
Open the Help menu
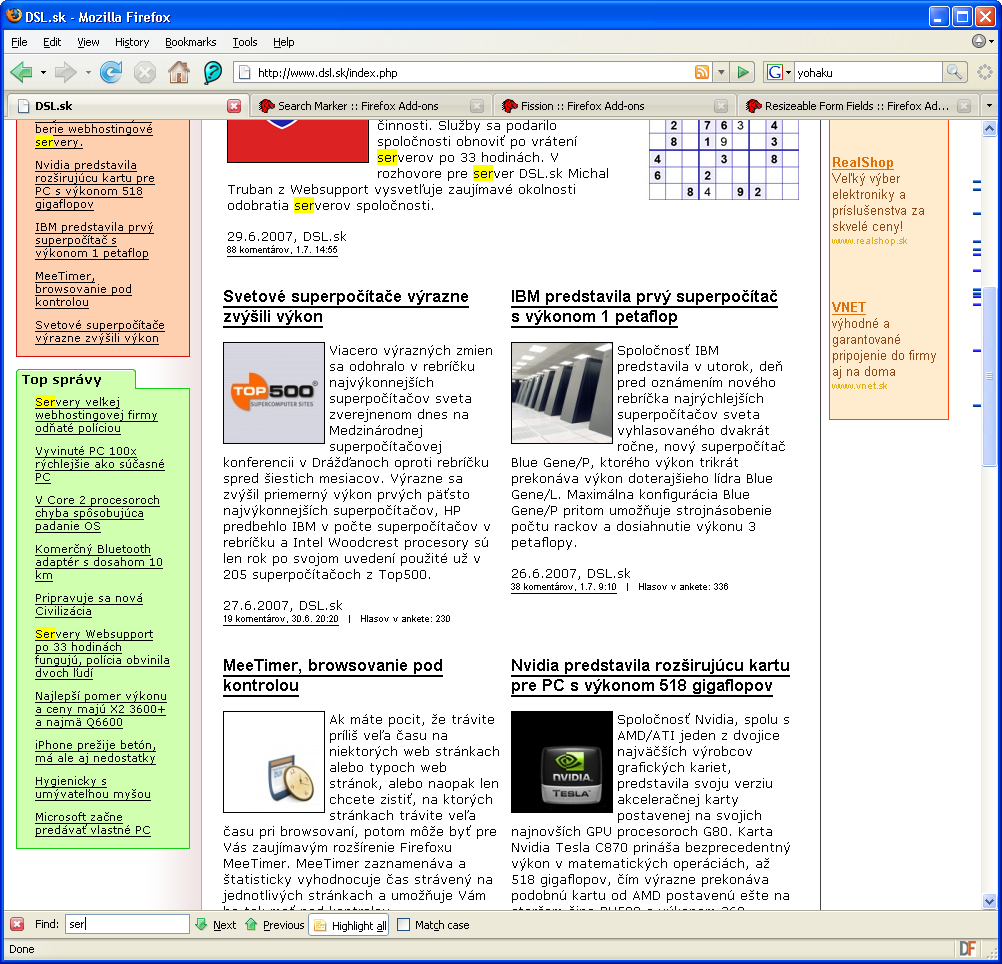point(284,42)
